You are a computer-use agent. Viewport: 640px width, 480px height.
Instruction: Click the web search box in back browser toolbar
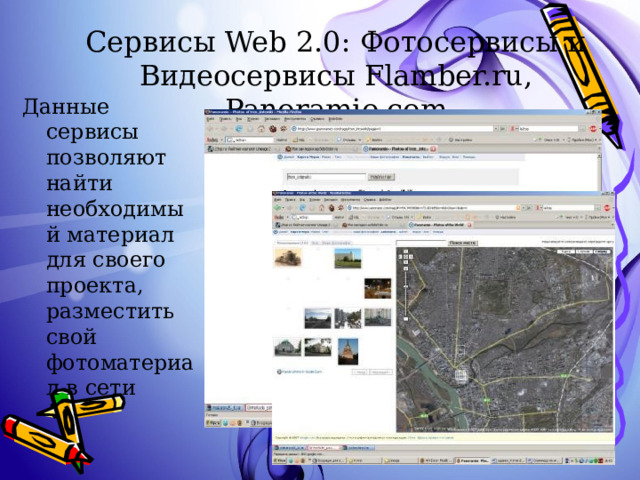click(548, 129)
